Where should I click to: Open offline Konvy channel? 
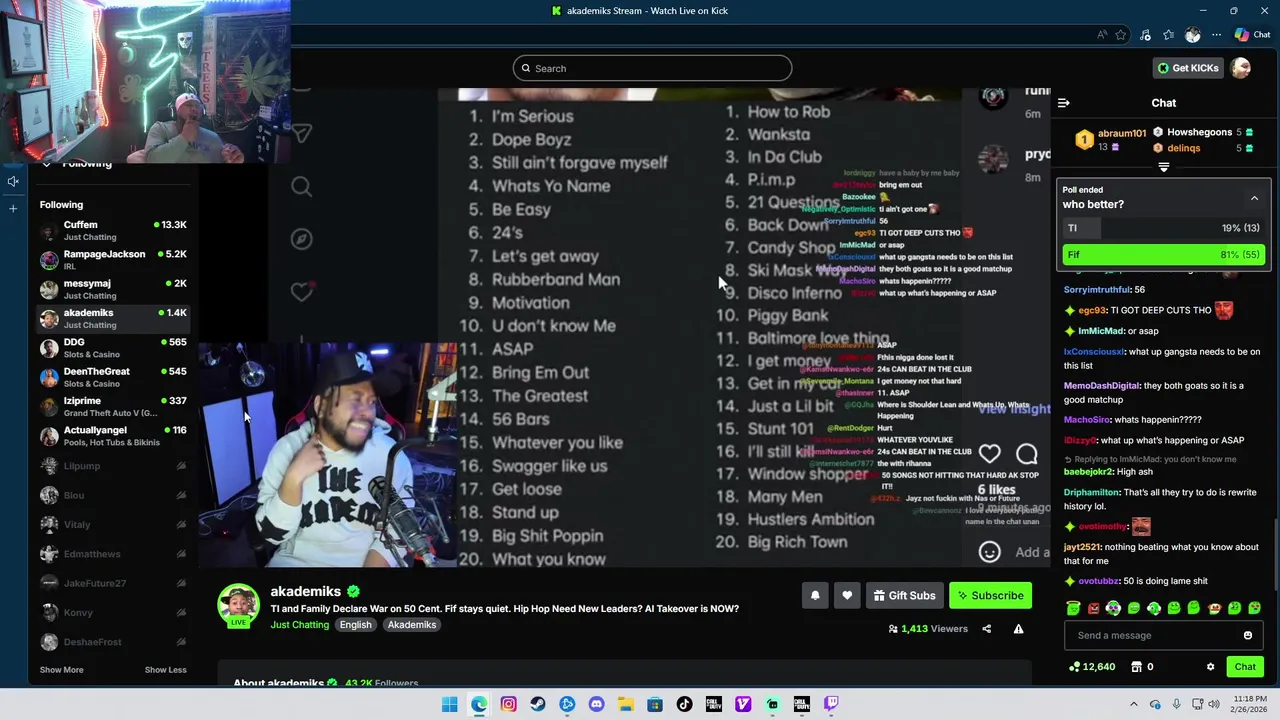pos(113,612)
